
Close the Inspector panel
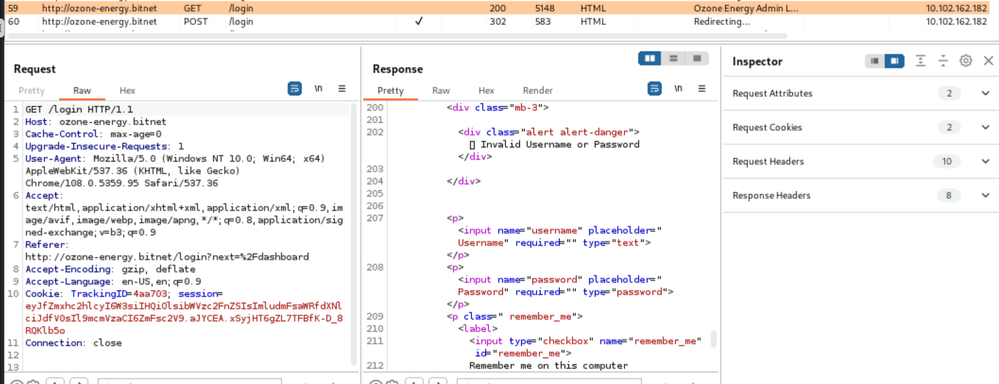[x=988, y=61]
